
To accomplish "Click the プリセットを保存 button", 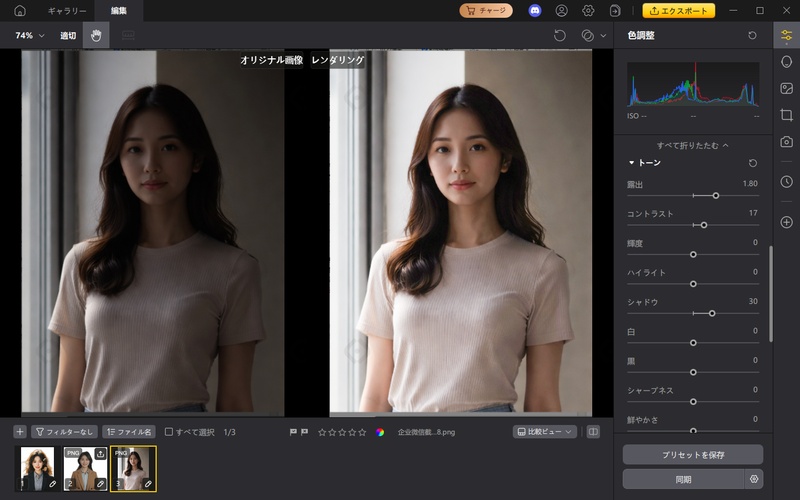I will (692, 454).
